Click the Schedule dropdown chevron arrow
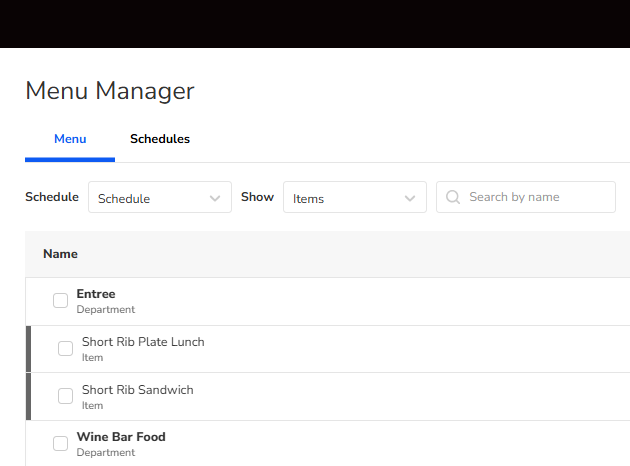 215,198
